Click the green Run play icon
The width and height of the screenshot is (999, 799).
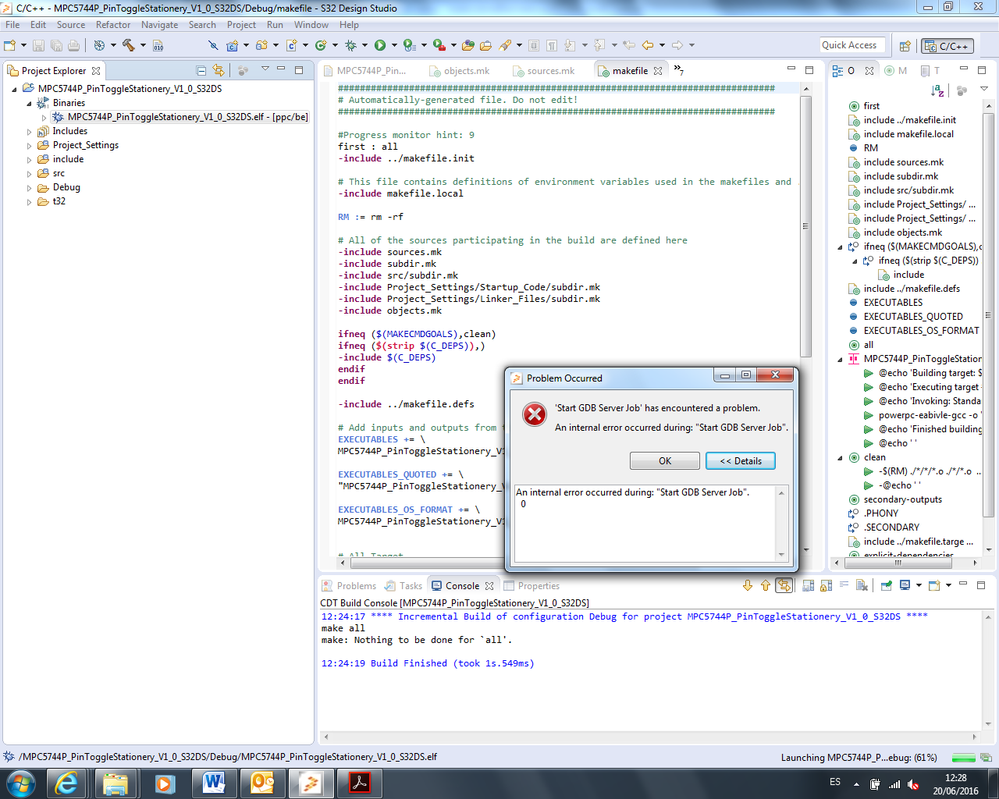click(380, 45)
